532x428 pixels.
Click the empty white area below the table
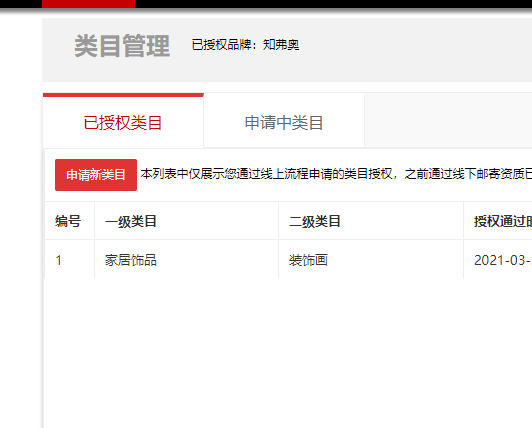point(288,353)
